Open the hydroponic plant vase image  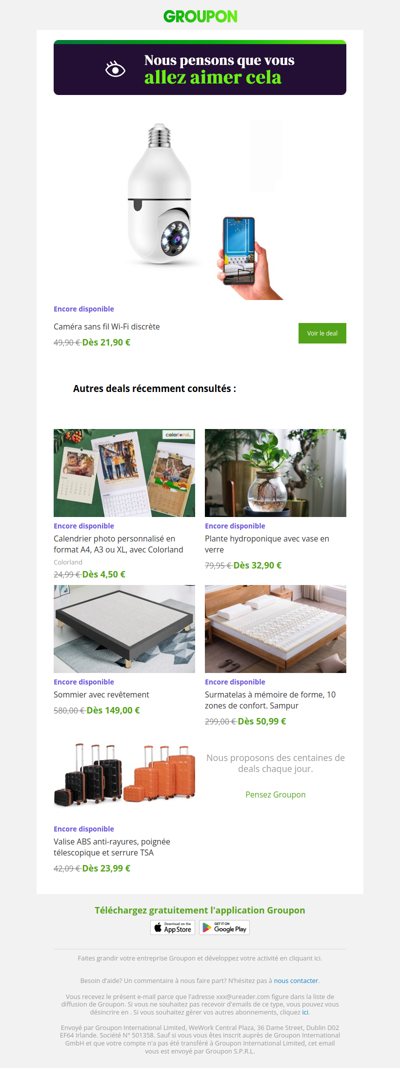click(x=275, y=473)
